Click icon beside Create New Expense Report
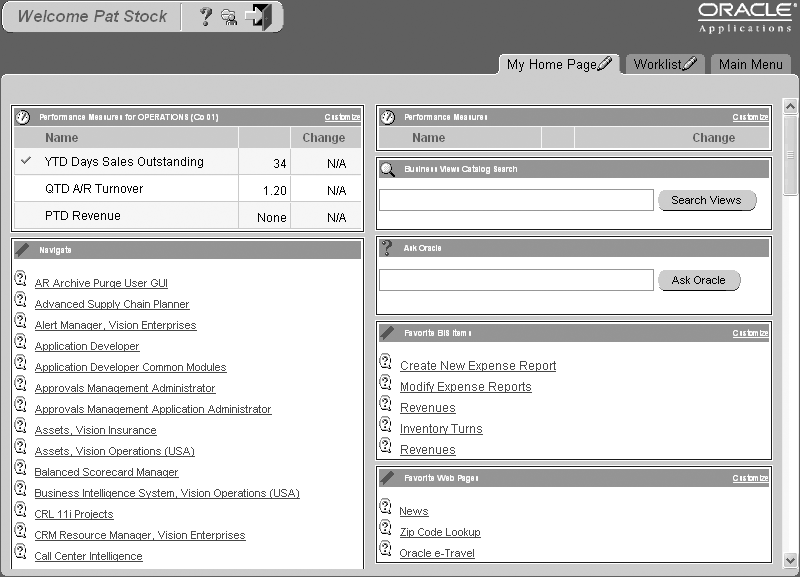Screen dimensions: 800x577 (386, 361)
